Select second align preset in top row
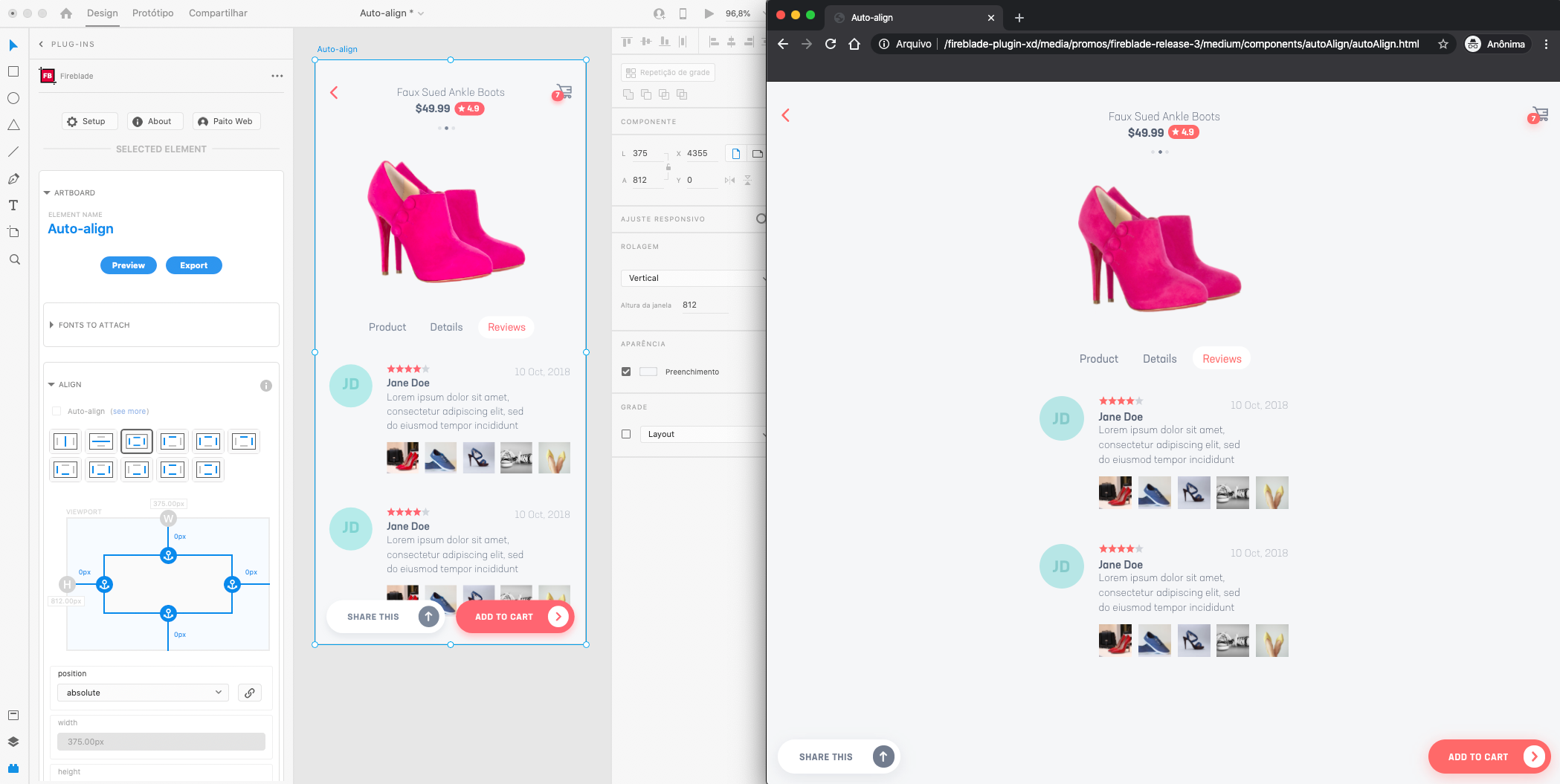Viewport: 1560px width, 784px height. coord(101,441)
